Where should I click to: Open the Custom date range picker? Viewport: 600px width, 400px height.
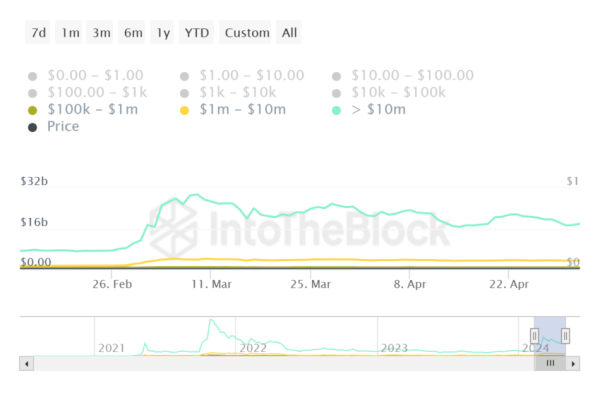(x=247, y=33)
